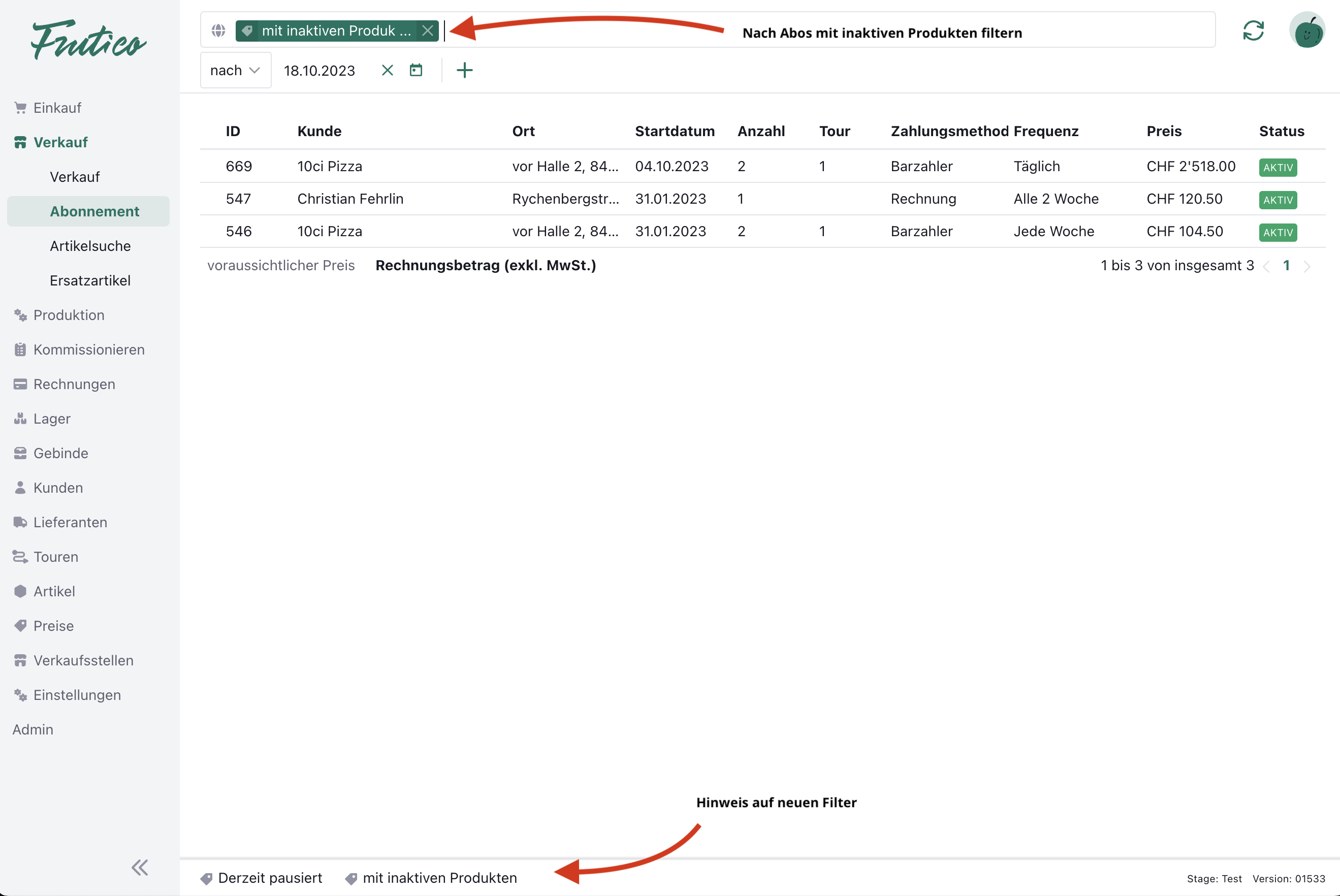Collapse the sidebar with double chevron
This screenshot has height=896, width=1340.
(x=139, y=868)
